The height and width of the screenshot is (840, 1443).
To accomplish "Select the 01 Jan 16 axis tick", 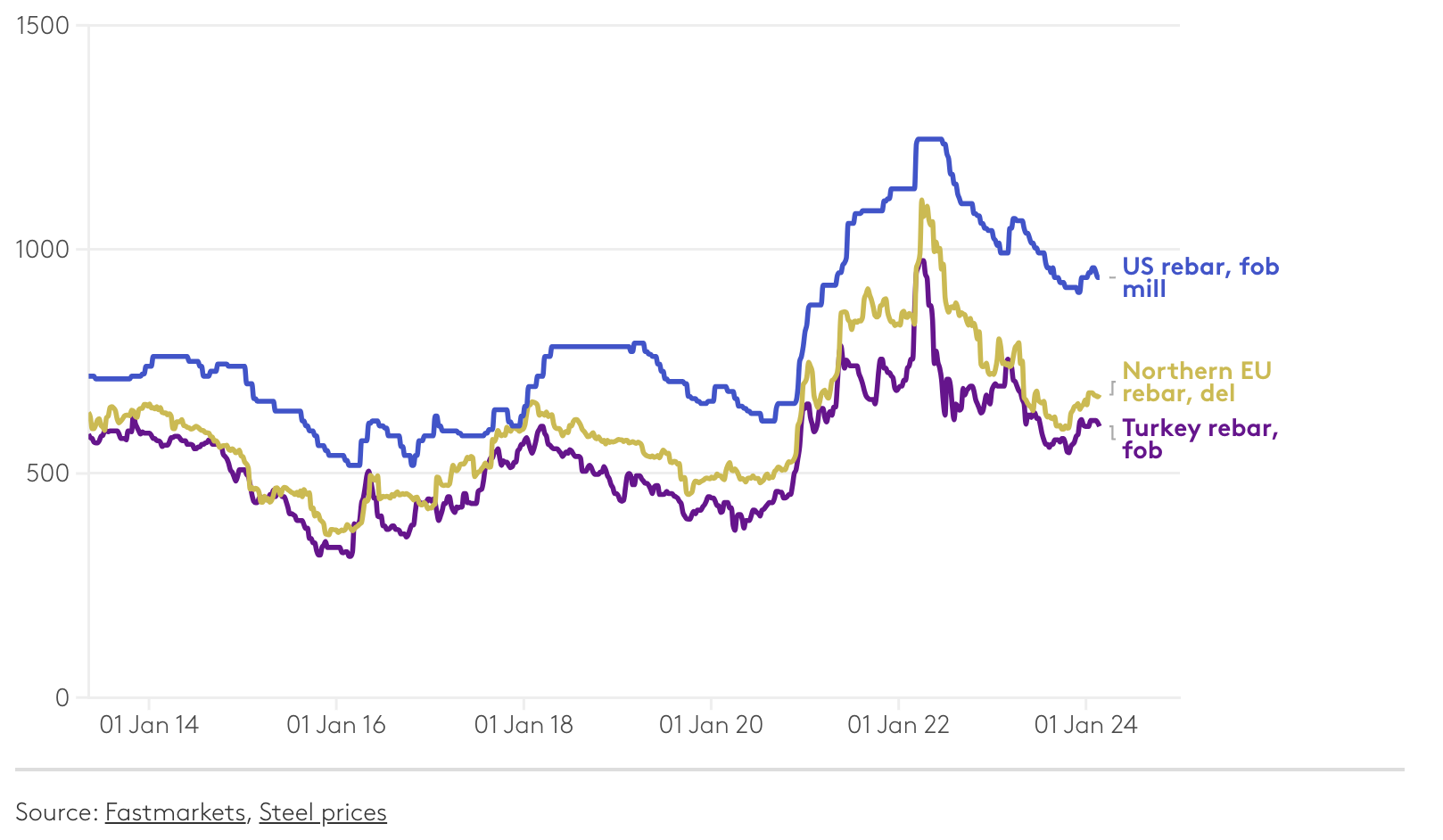I will click(336, 724).
